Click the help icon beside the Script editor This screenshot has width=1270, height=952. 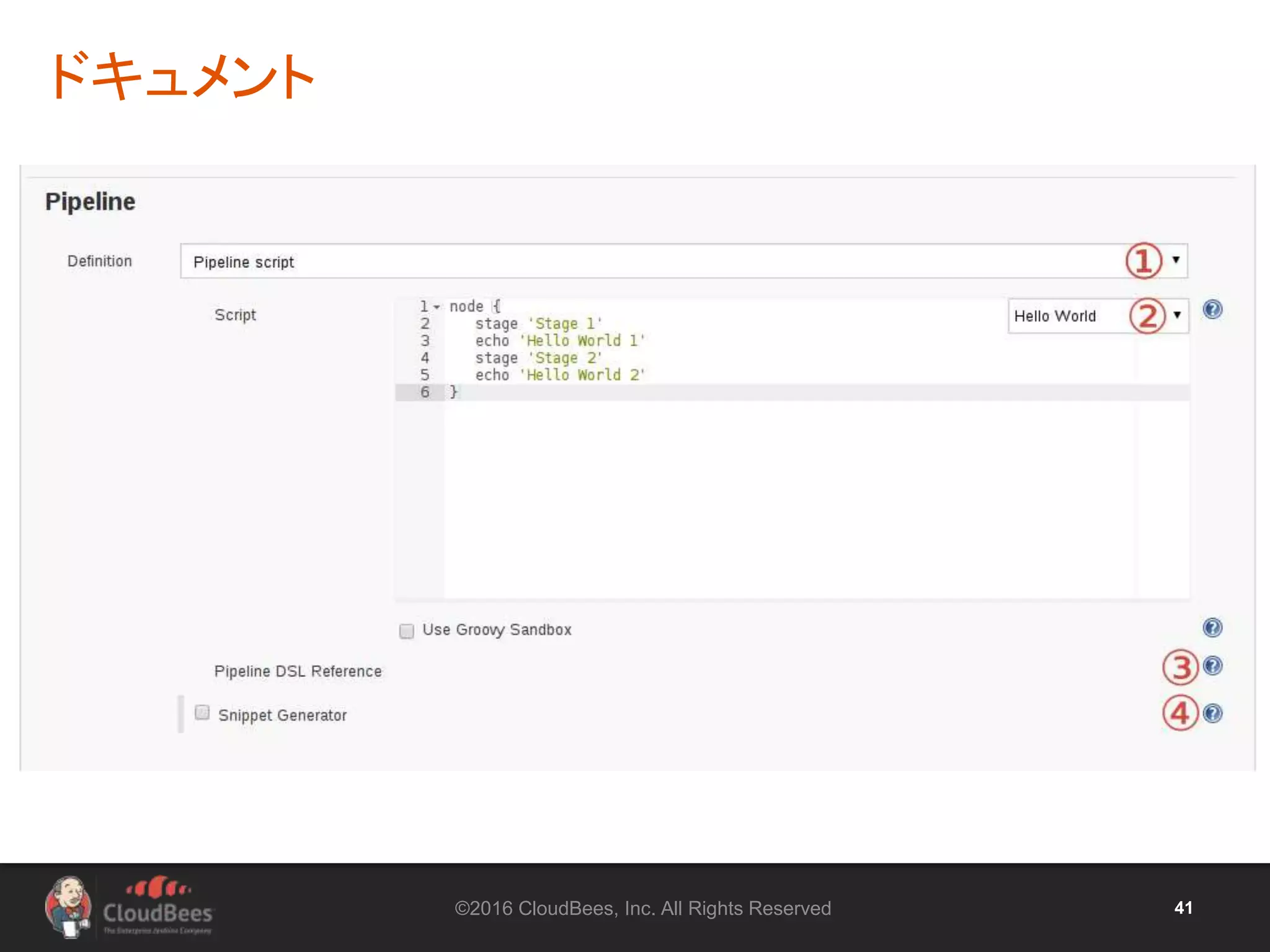[1212, 309]
